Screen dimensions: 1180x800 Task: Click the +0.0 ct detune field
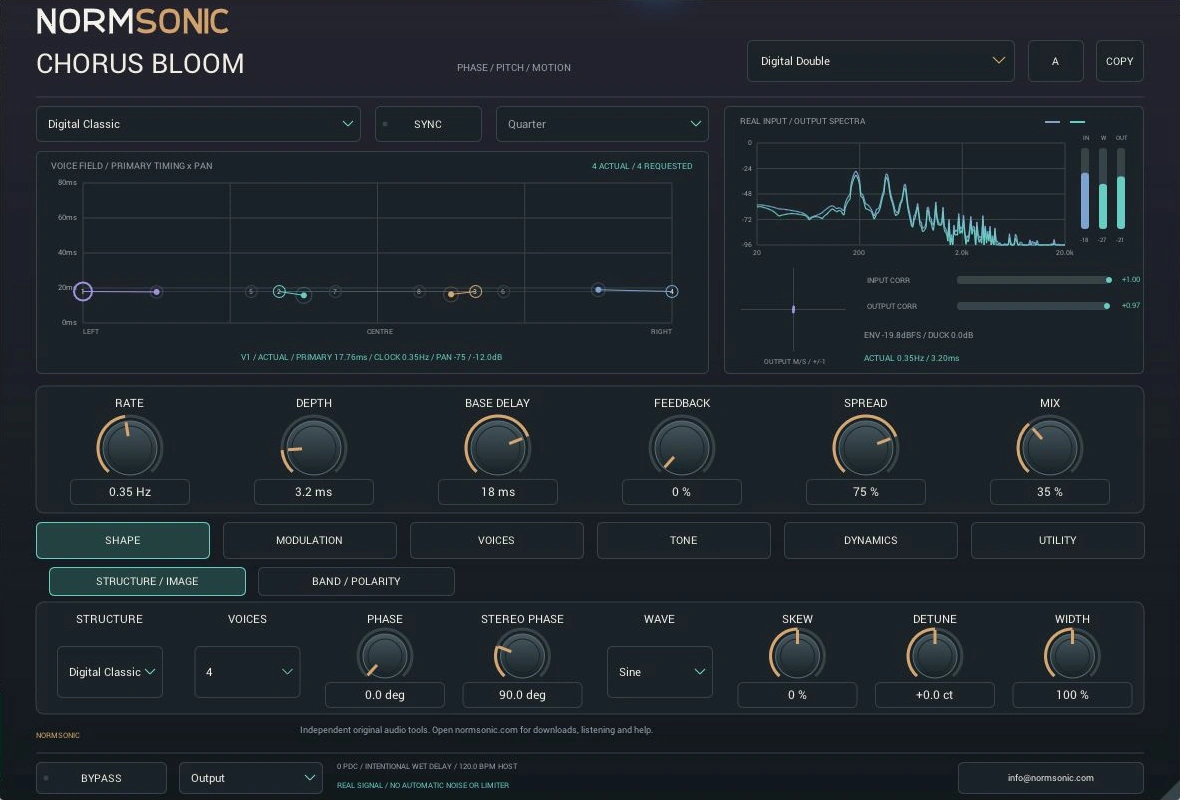coord(934,695)
